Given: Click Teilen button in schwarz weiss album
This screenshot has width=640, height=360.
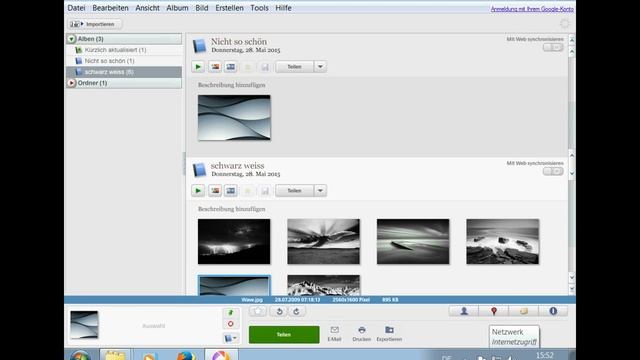Looking at the screenshot, I should (294, 191).
